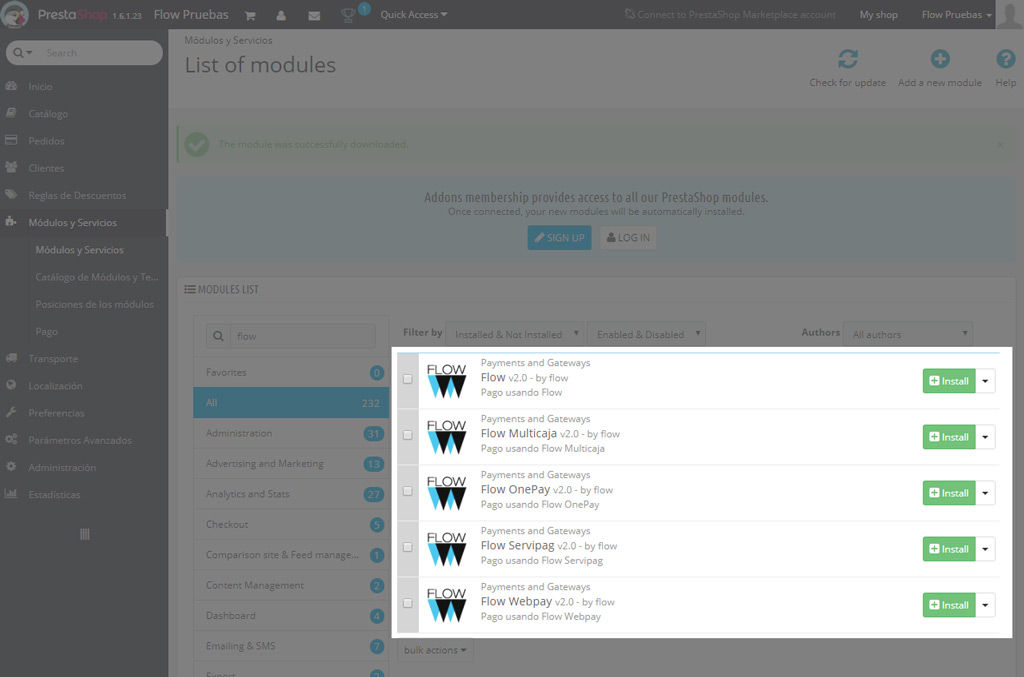Tick the checkbox for Flow Multicaja

[x=408, y=435]
